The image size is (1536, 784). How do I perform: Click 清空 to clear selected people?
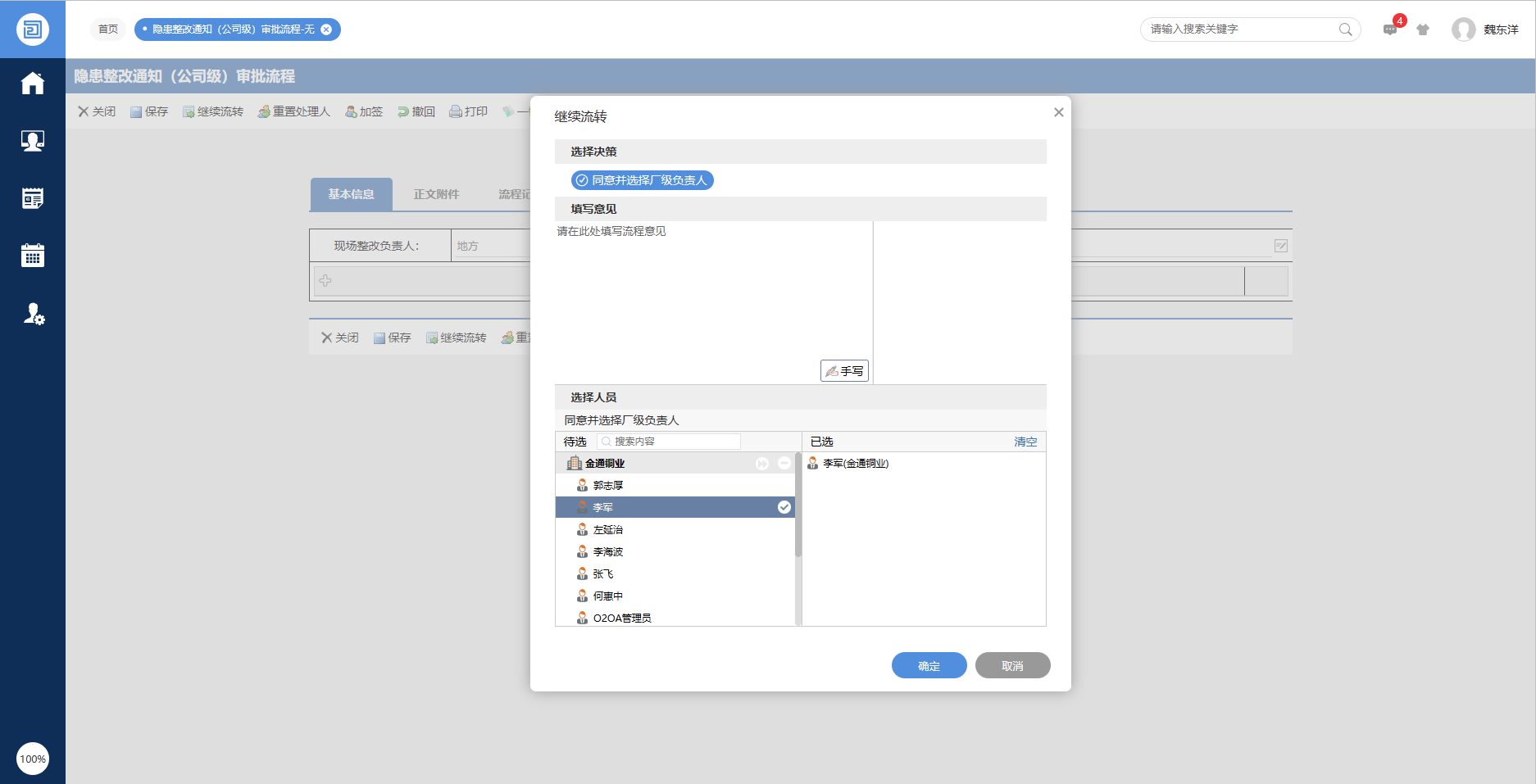point(1025,442)
